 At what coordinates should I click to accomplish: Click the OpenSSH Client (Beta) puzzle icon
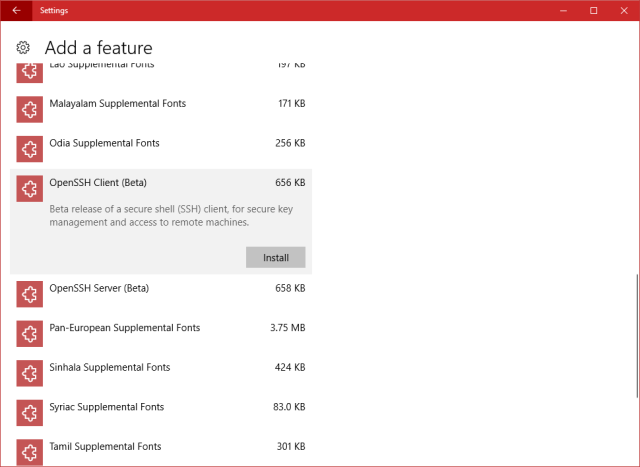click(29, 189)
